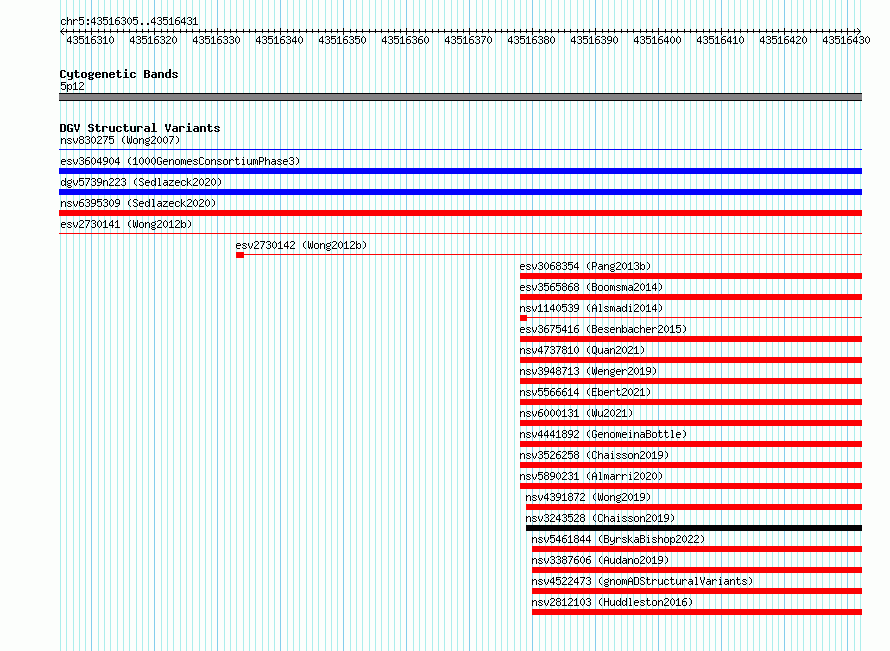Open nsv5461844 (ByrskaBishop2022) variant
This screenshot has width=890, height=651.
(618, 539)
